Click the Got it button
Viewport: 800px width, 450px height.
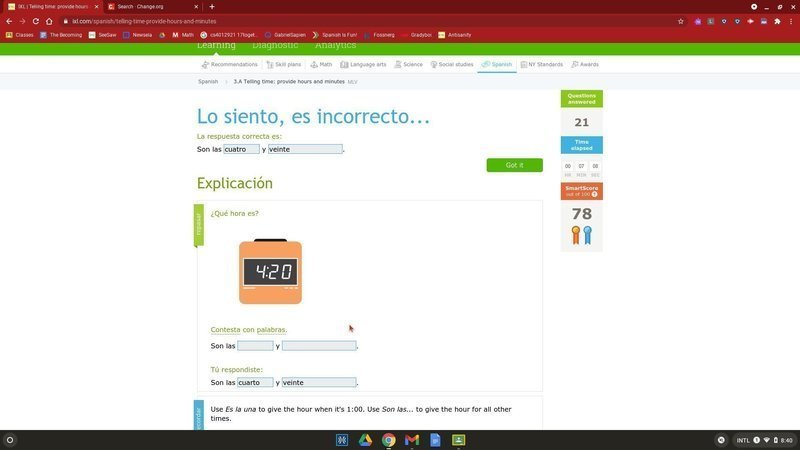pyautogui.click(x=514, y=165)
